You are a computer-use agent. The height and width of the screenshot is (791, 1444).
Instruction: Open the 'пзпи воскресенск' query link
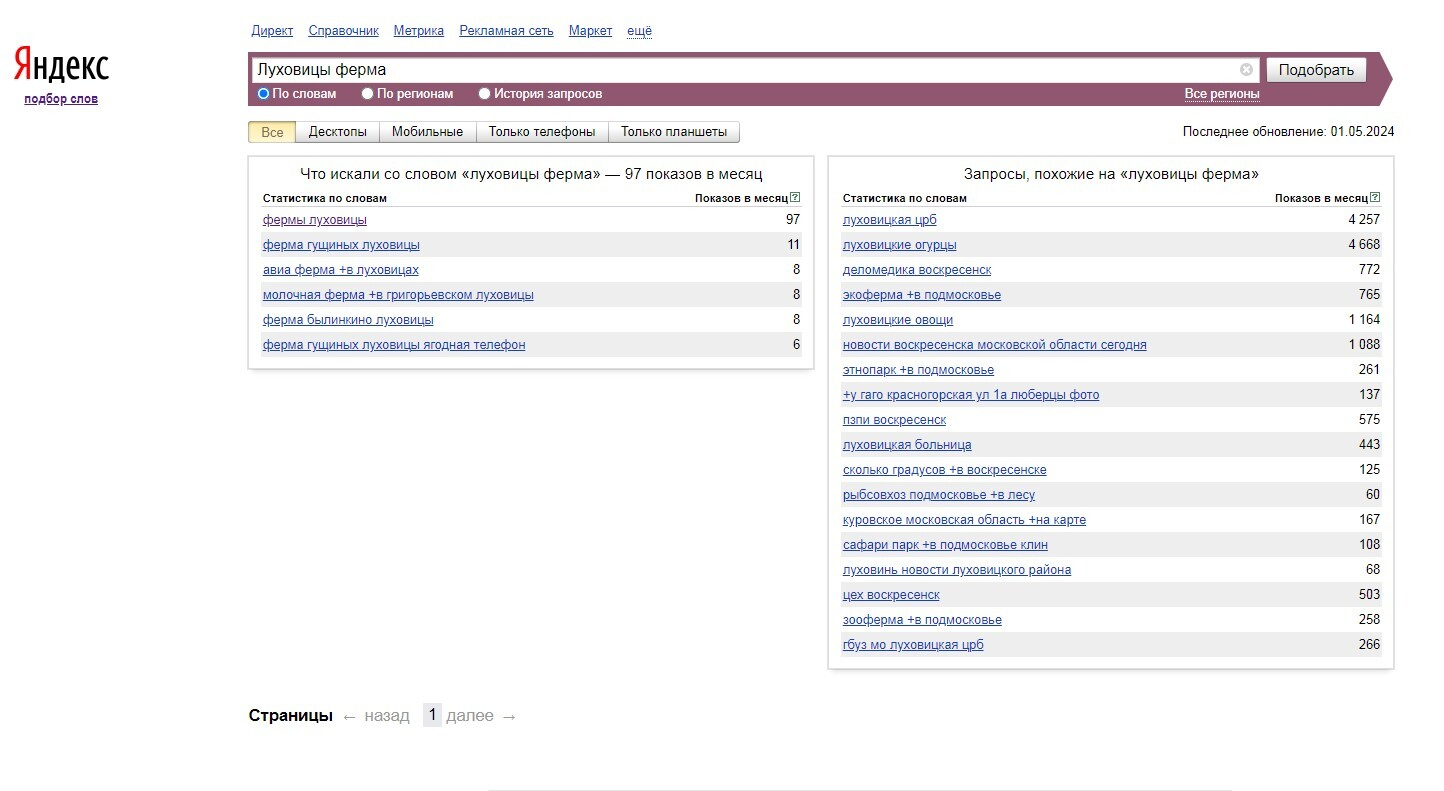point(894,420)
